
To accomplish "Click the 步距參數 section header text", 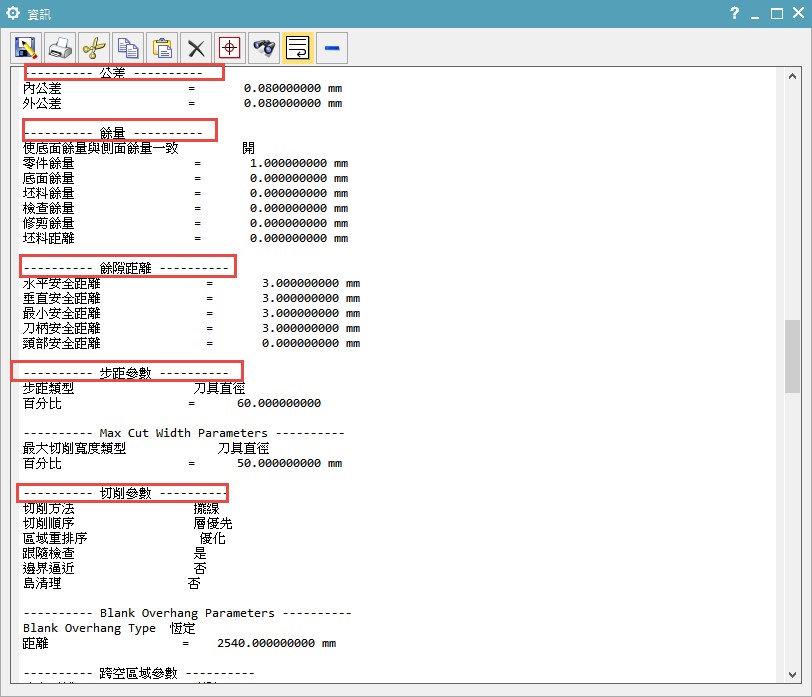I will tap(125, 373).
